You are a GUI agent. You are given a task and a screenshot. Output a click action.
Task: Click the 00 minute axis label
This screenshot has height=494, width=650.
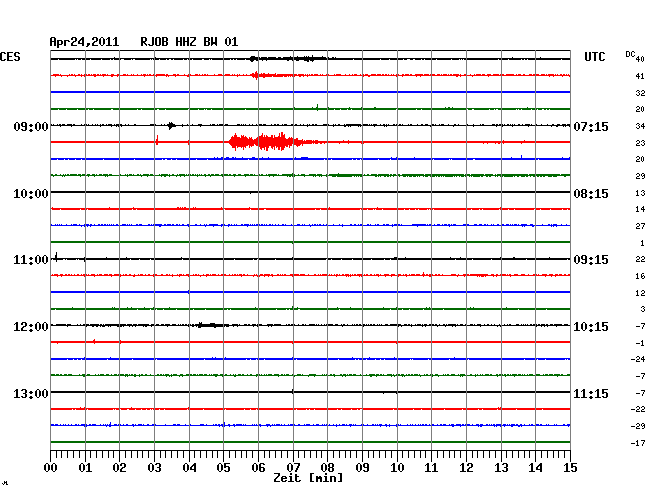click(x=51, y=468)
